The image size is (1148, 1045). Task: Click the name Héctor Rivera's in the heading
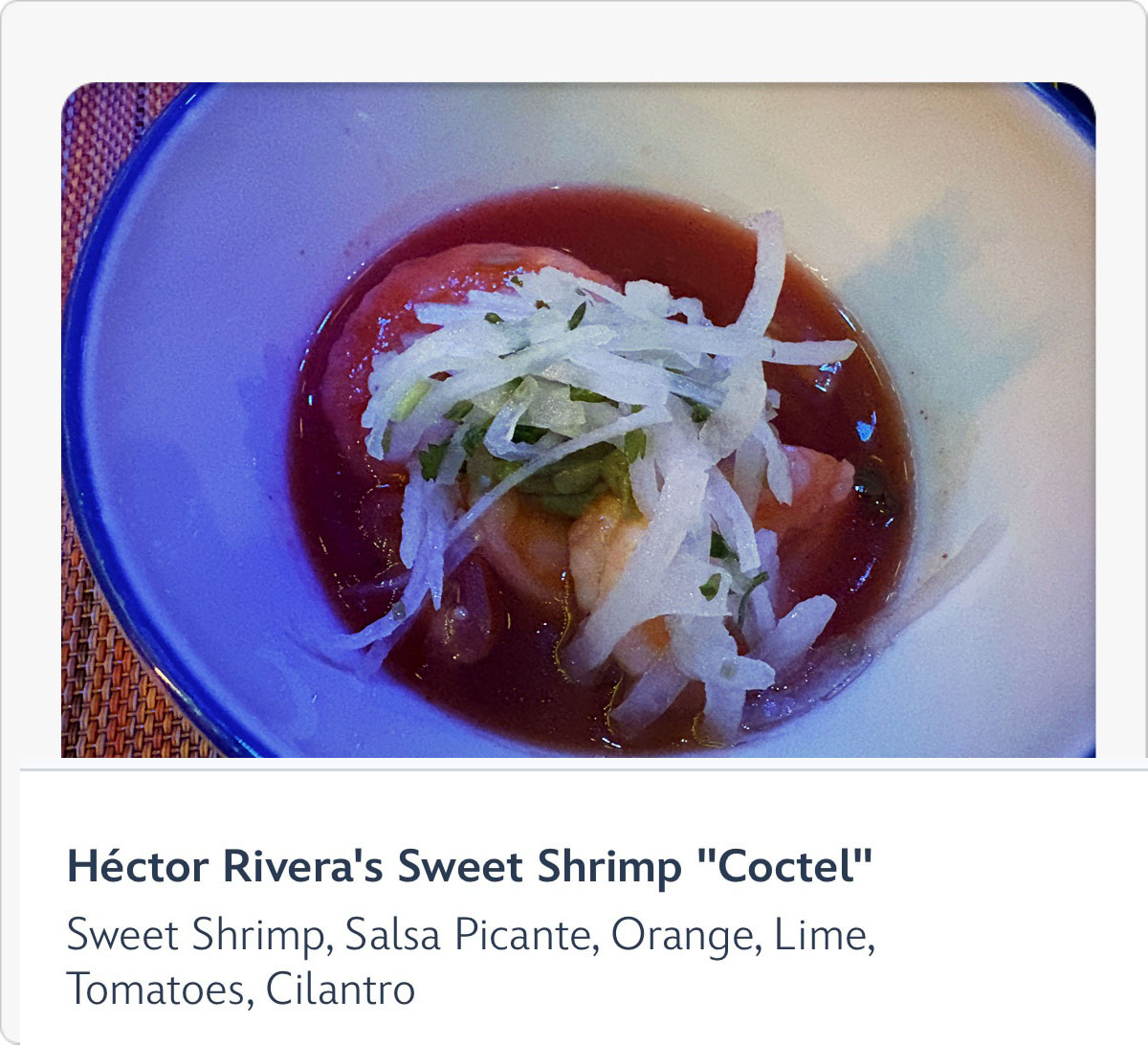tap(226, 867)
